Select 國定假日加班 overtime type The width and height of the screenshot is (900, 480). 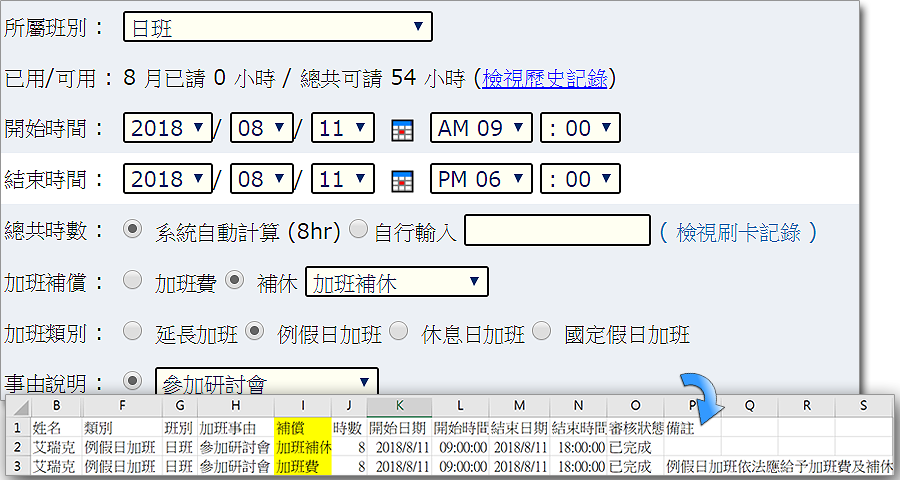[x=541, y=331]
